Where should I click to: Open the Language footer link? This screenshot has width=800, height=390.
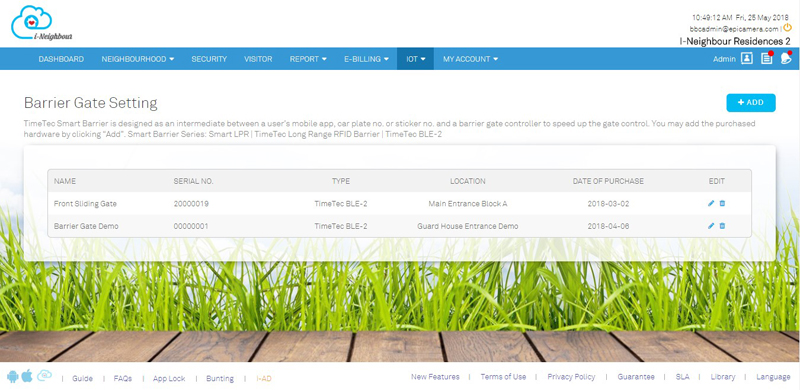[x=773, y=377]
